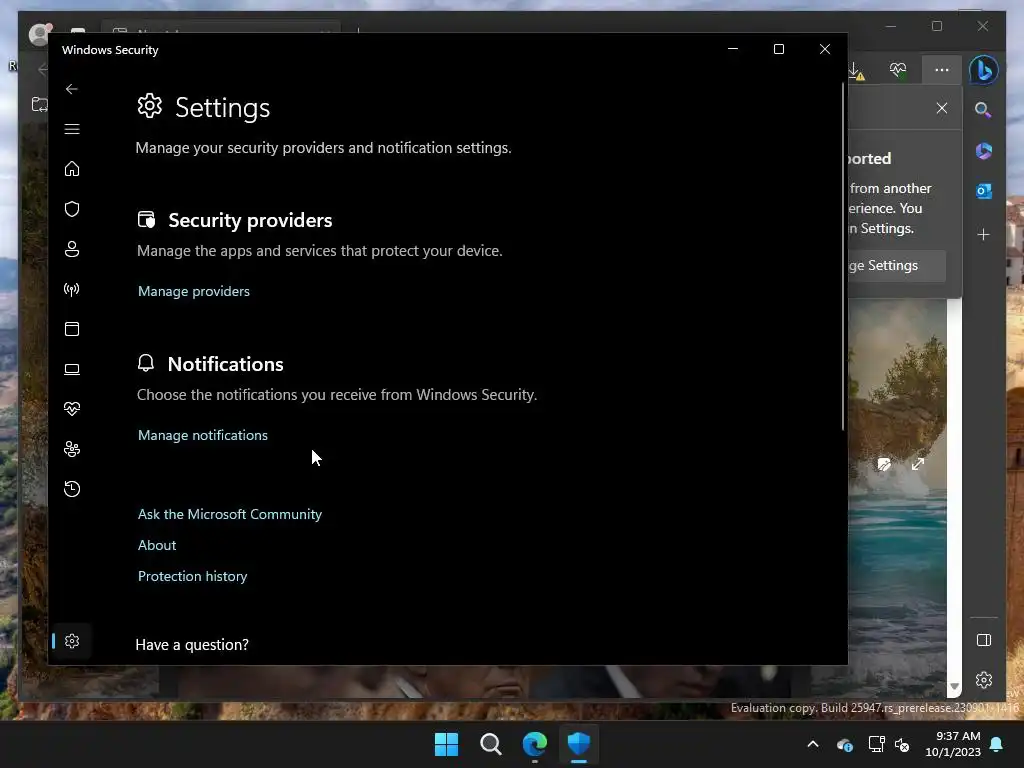Open Family options icon
This screenshot has height=768, width=1024.
click(x=72, y=449)
